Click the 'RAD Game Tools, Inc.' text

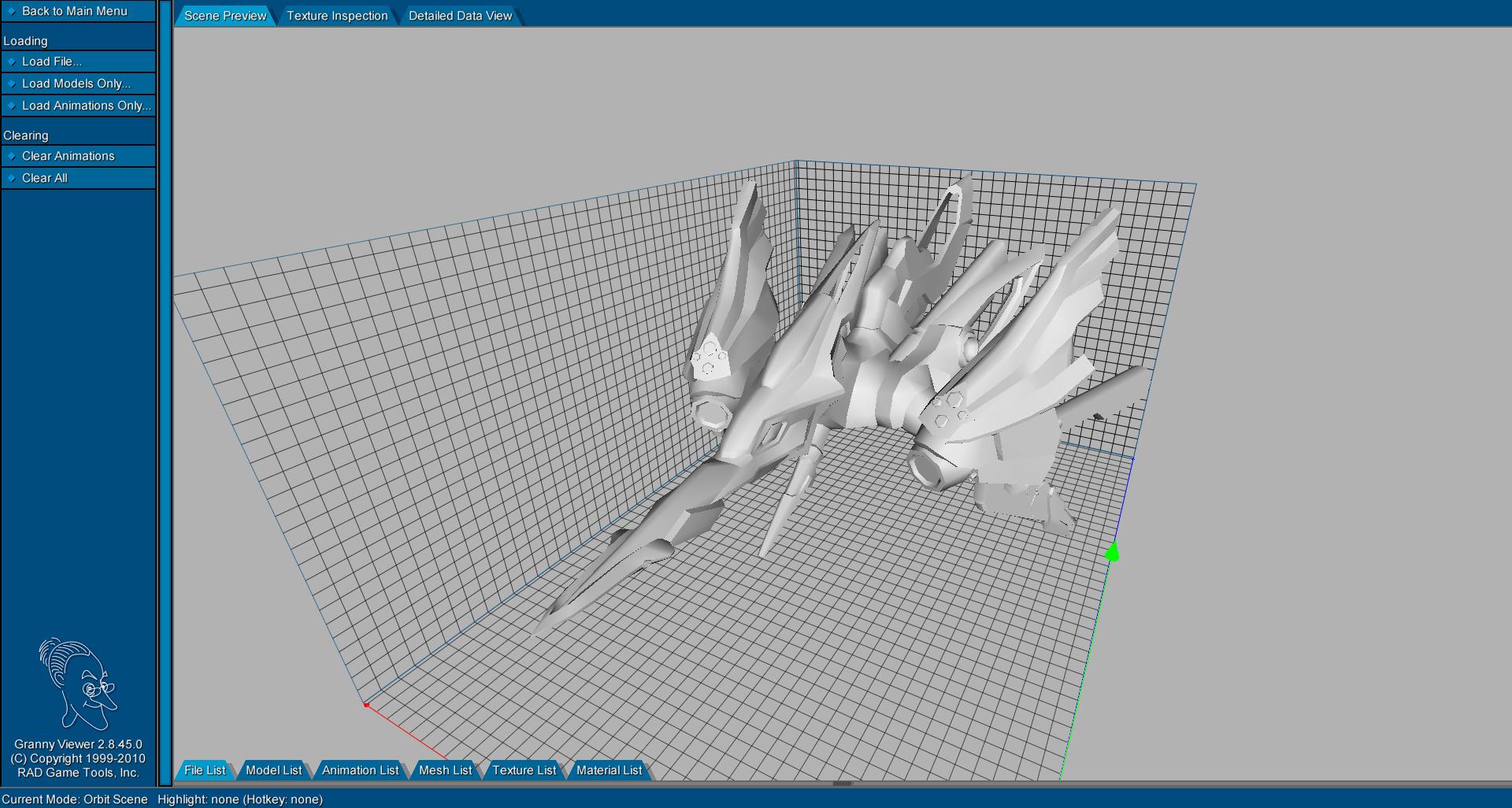[78, 773]
